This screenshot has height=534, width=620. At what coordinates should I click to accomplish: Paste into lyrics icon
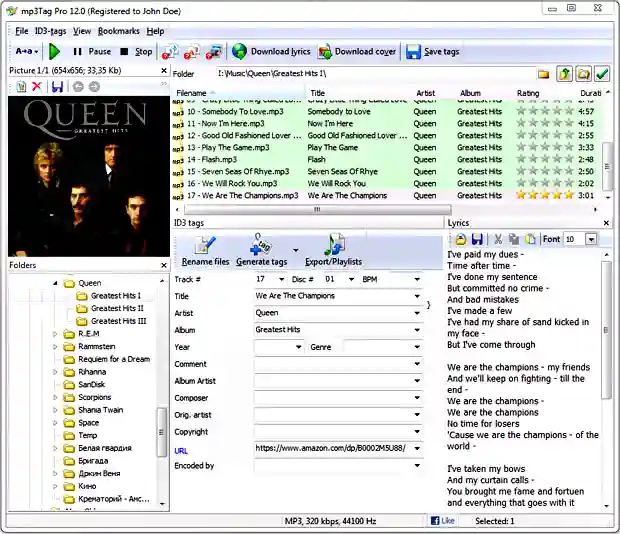click(530, 239)
